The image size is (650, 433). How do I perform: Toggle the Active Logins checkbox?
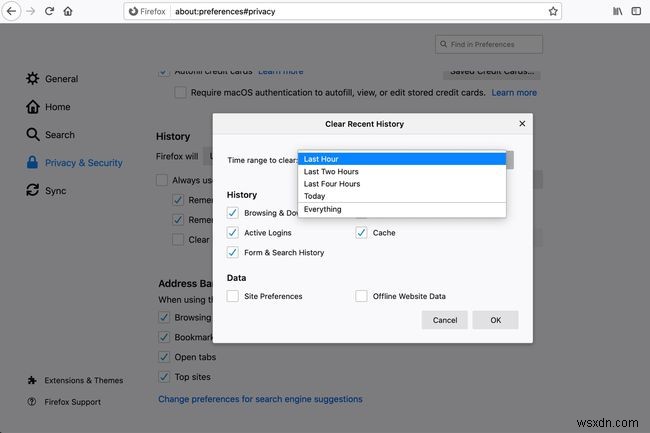pyautogui.click(x=233, y=232)
